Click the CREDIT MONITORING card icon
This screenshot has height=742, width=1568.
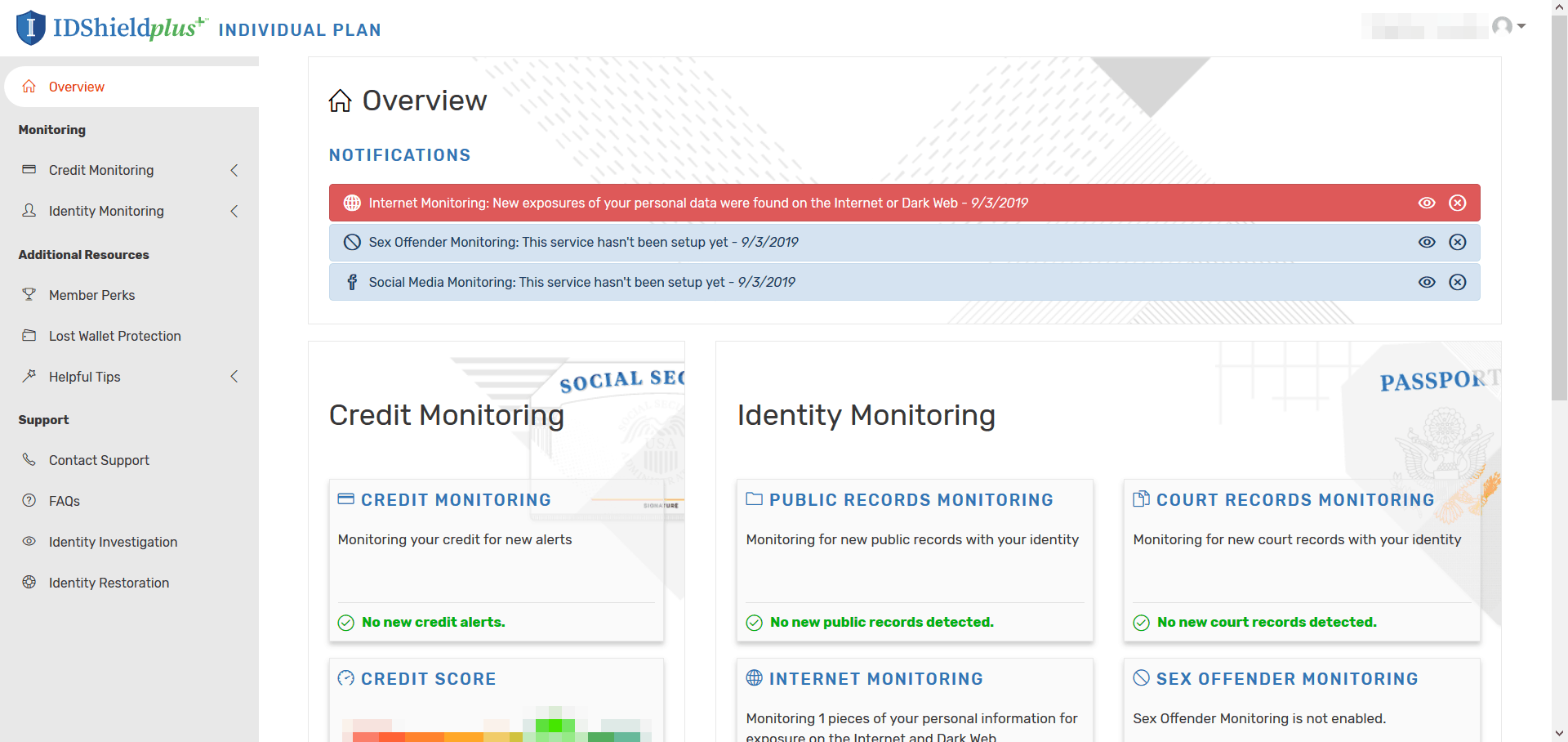[346, 498]
